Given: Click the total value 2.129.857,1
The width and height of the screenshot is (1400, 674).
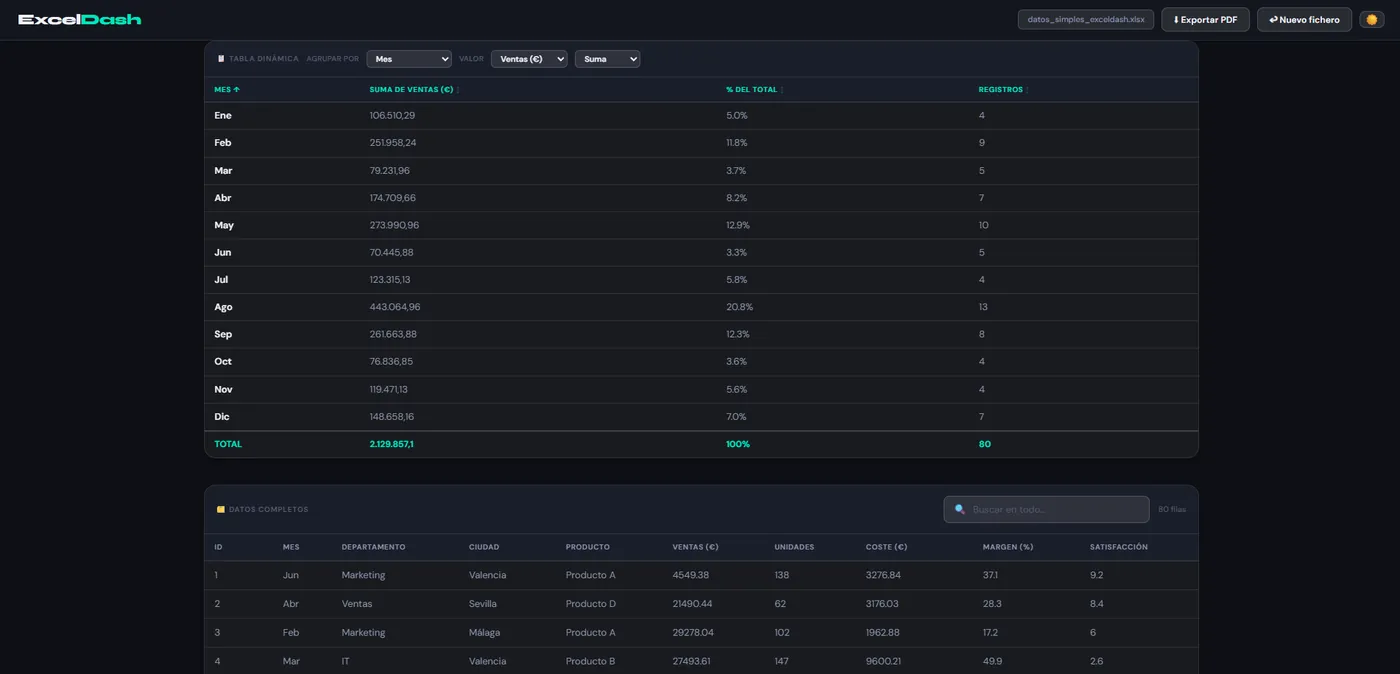Looking at the screenshot, I should [391, 444].
